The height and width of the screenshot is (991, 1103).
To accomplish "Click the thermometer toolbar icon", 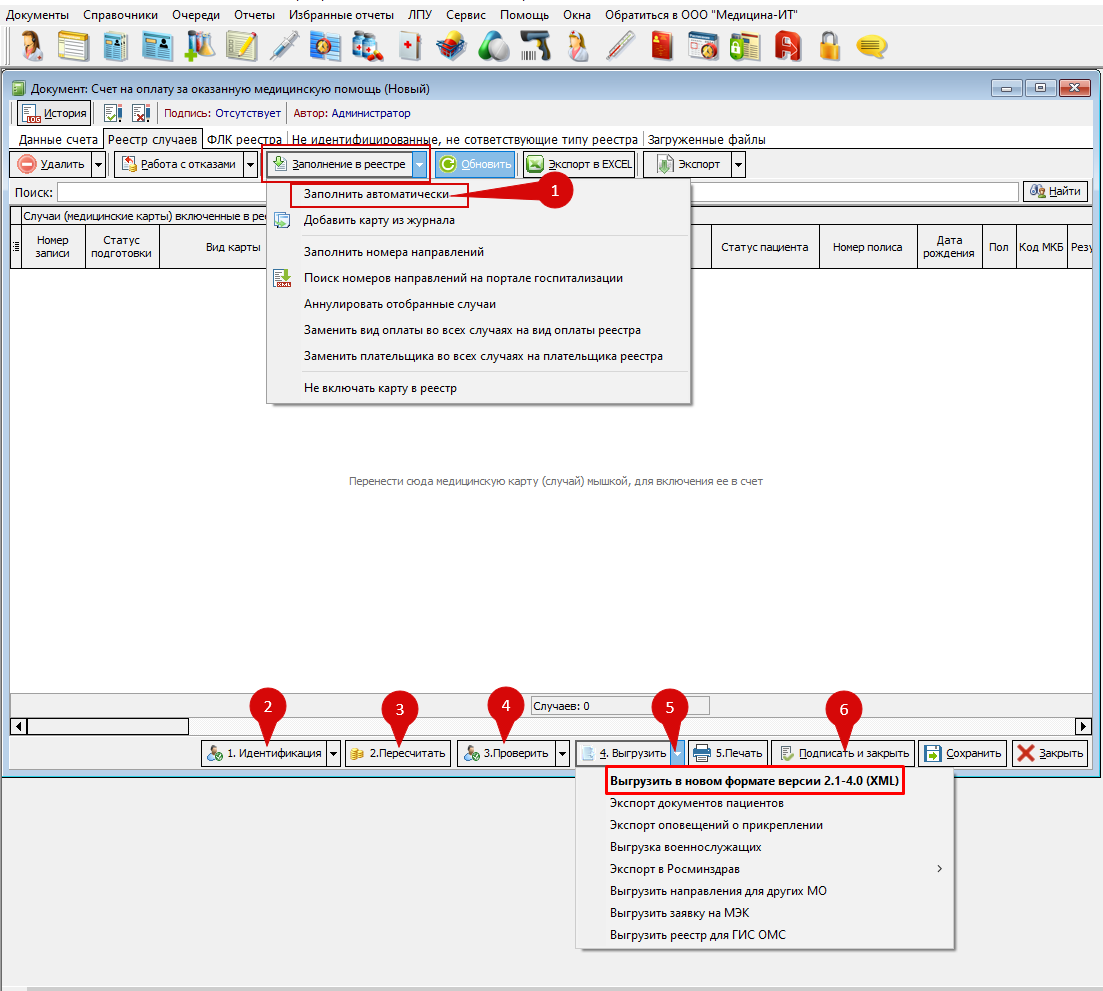I will pyautogui.click(x=620, y=46).
